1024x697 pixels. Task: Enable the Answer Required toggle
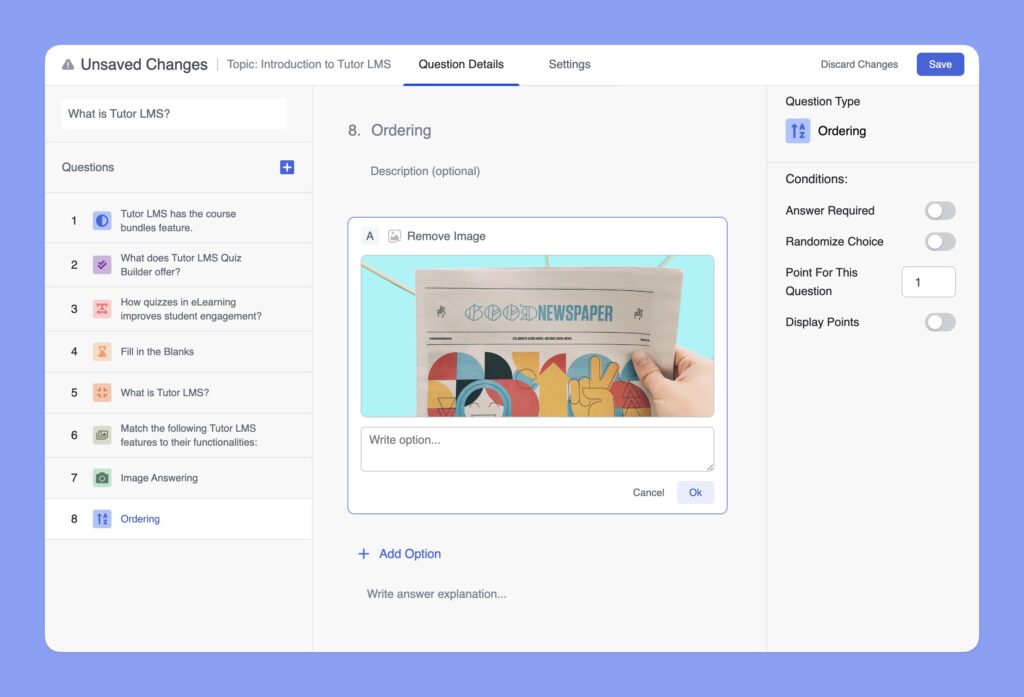(940, 210)
